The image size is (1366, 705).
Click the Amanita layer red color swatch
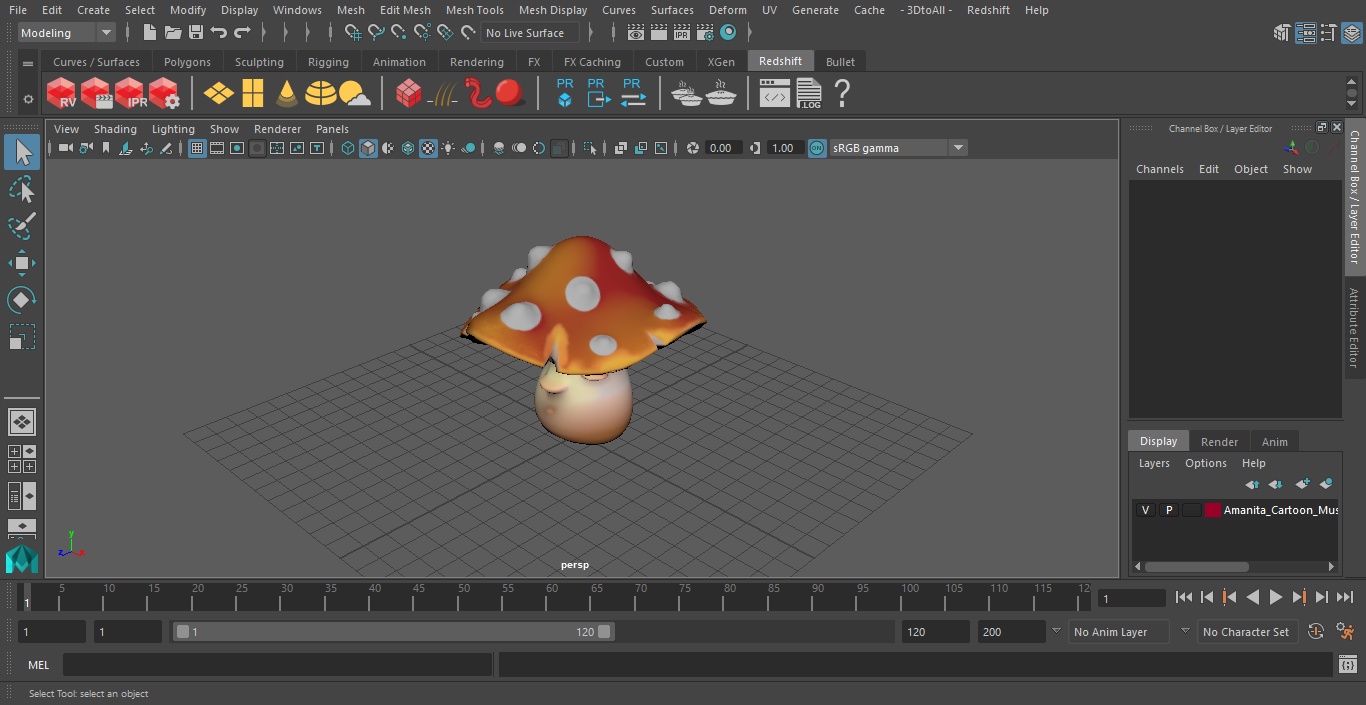(x=1212, y=510)
